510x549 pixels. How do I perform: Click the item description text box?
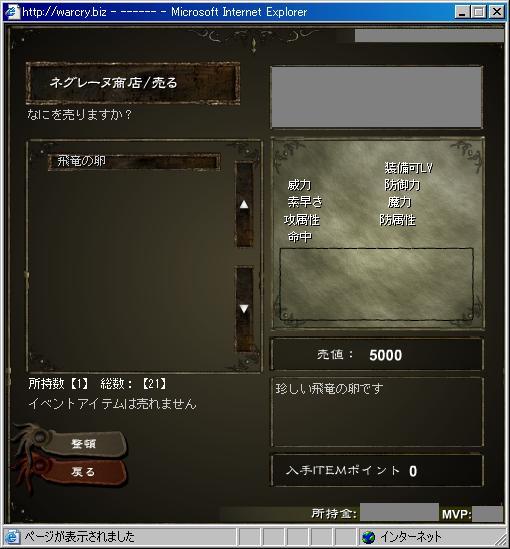377,412
